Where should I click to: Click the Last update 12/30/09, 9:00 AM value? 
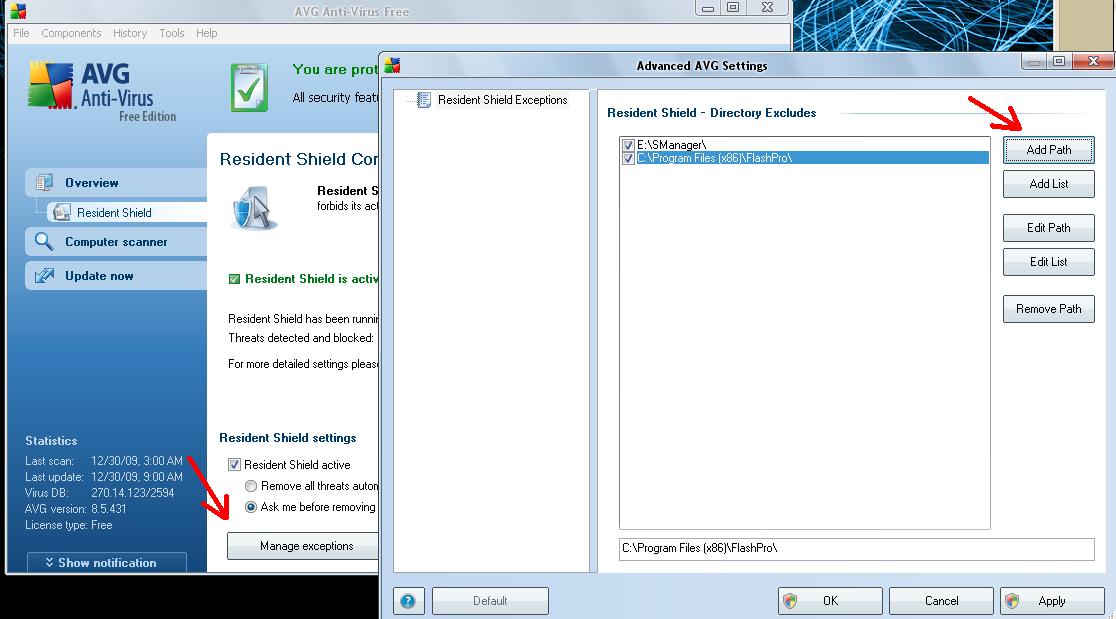[x=137, y=477]
